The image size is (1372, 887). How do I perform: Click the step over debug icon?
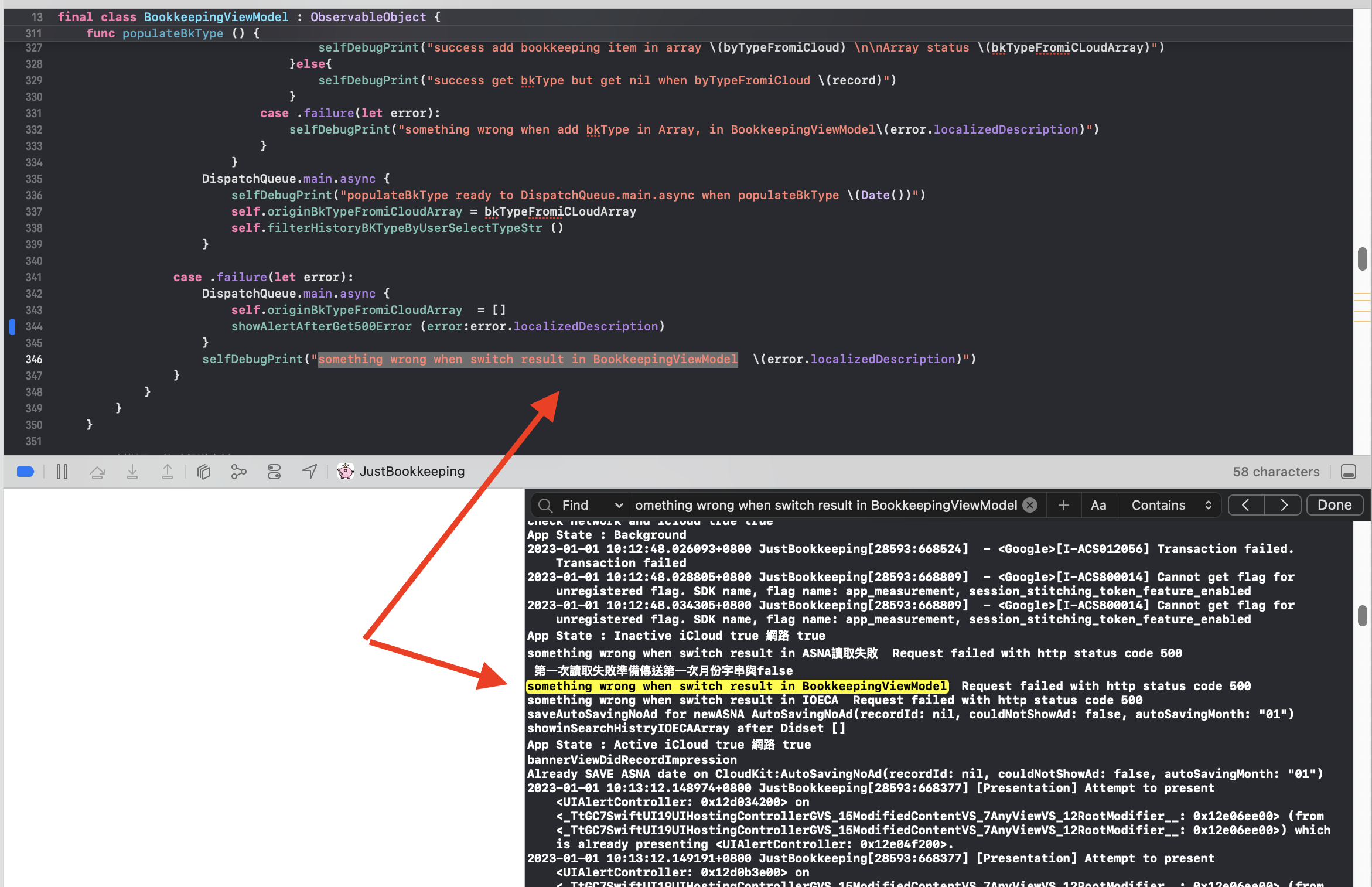click(x=97, y=472)
